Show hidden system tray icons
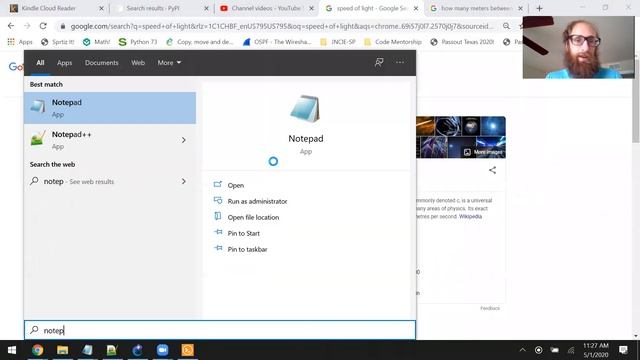 [x=522, y=350]
